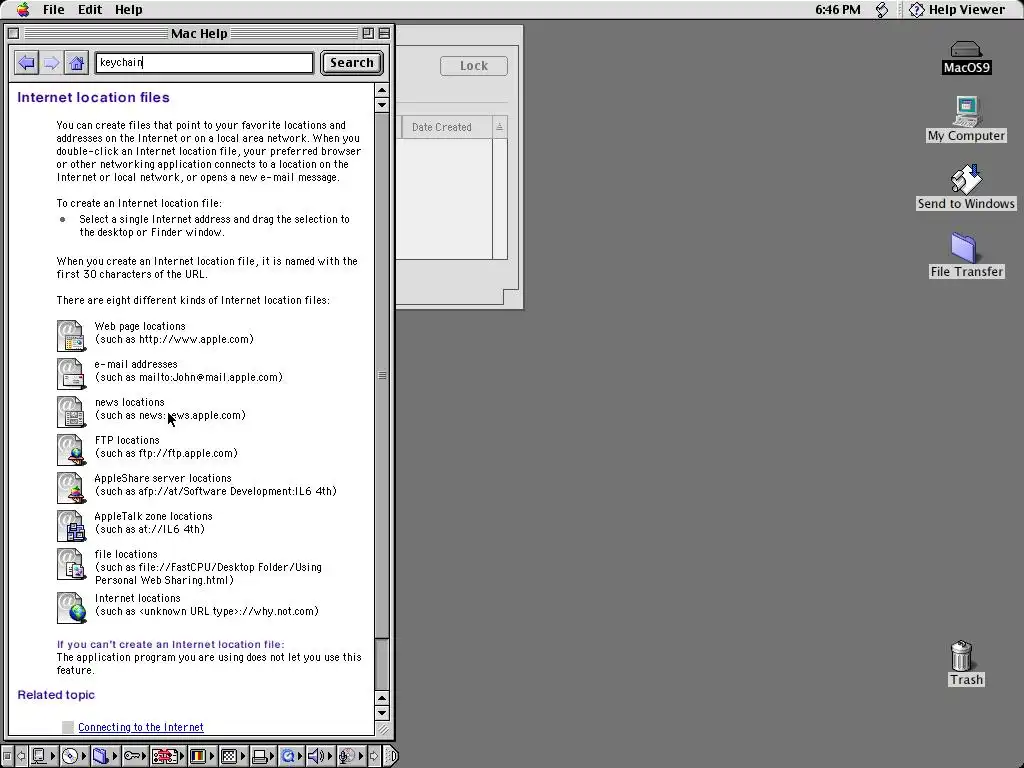Select the File Transfer folder icon
Image resolution: width=1024 pixels, height=768 pixels.
(967, 255)
